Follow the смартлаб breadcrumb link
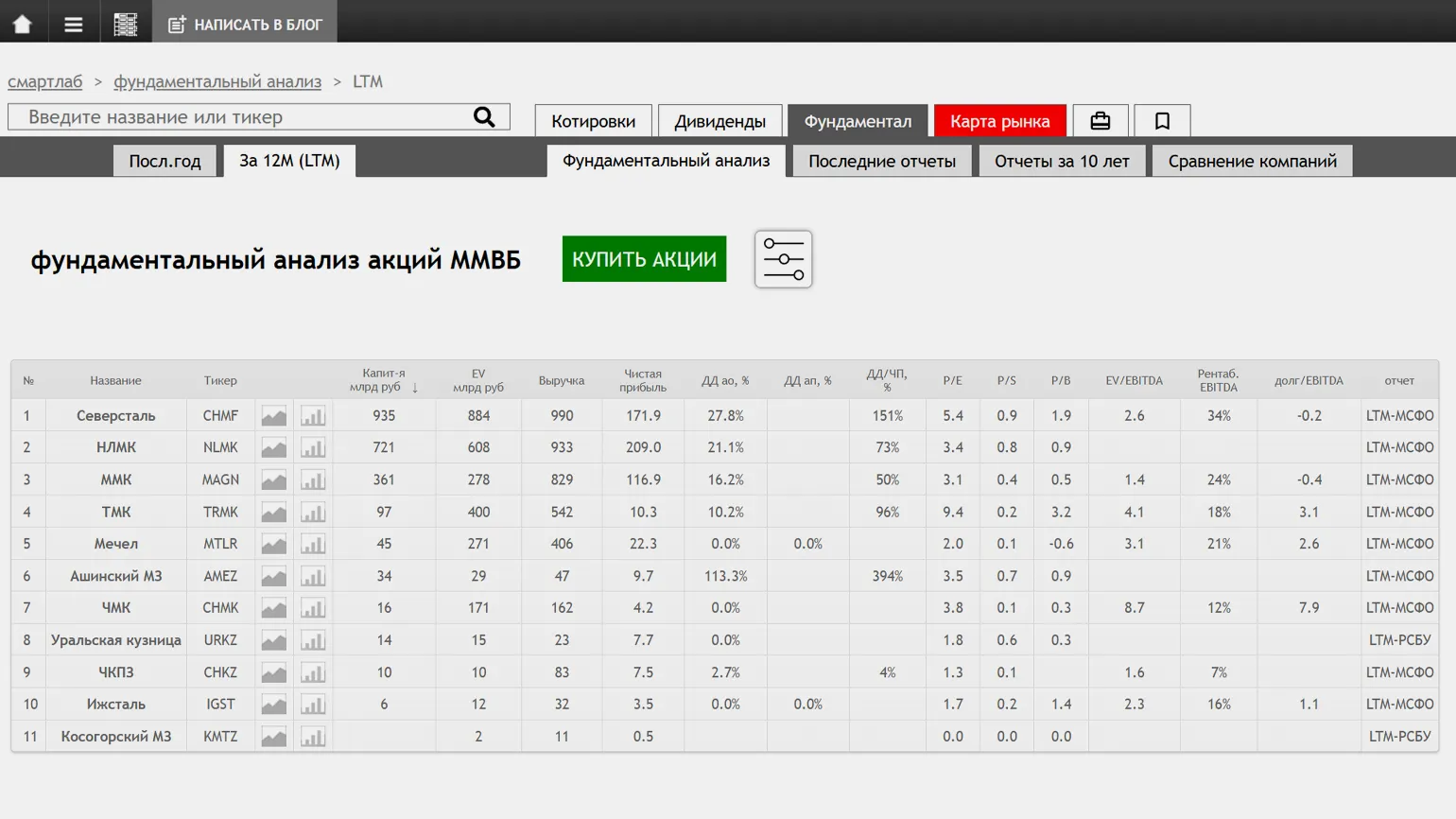This screenshot has height=819, width=1456. (45, 81)
